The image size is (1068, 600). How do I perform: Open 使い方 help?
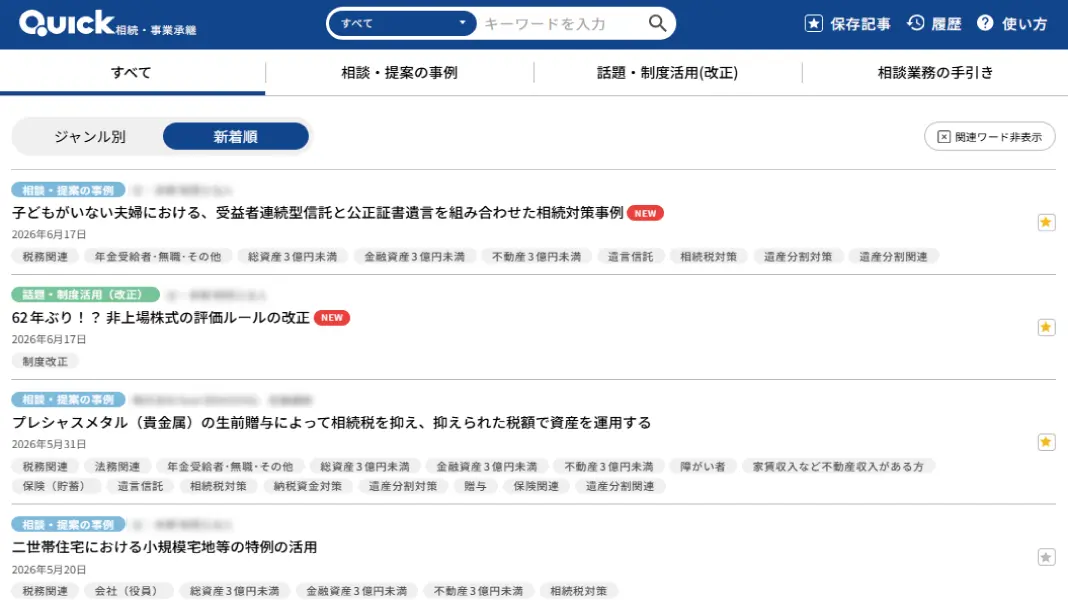click(1012, 24)
